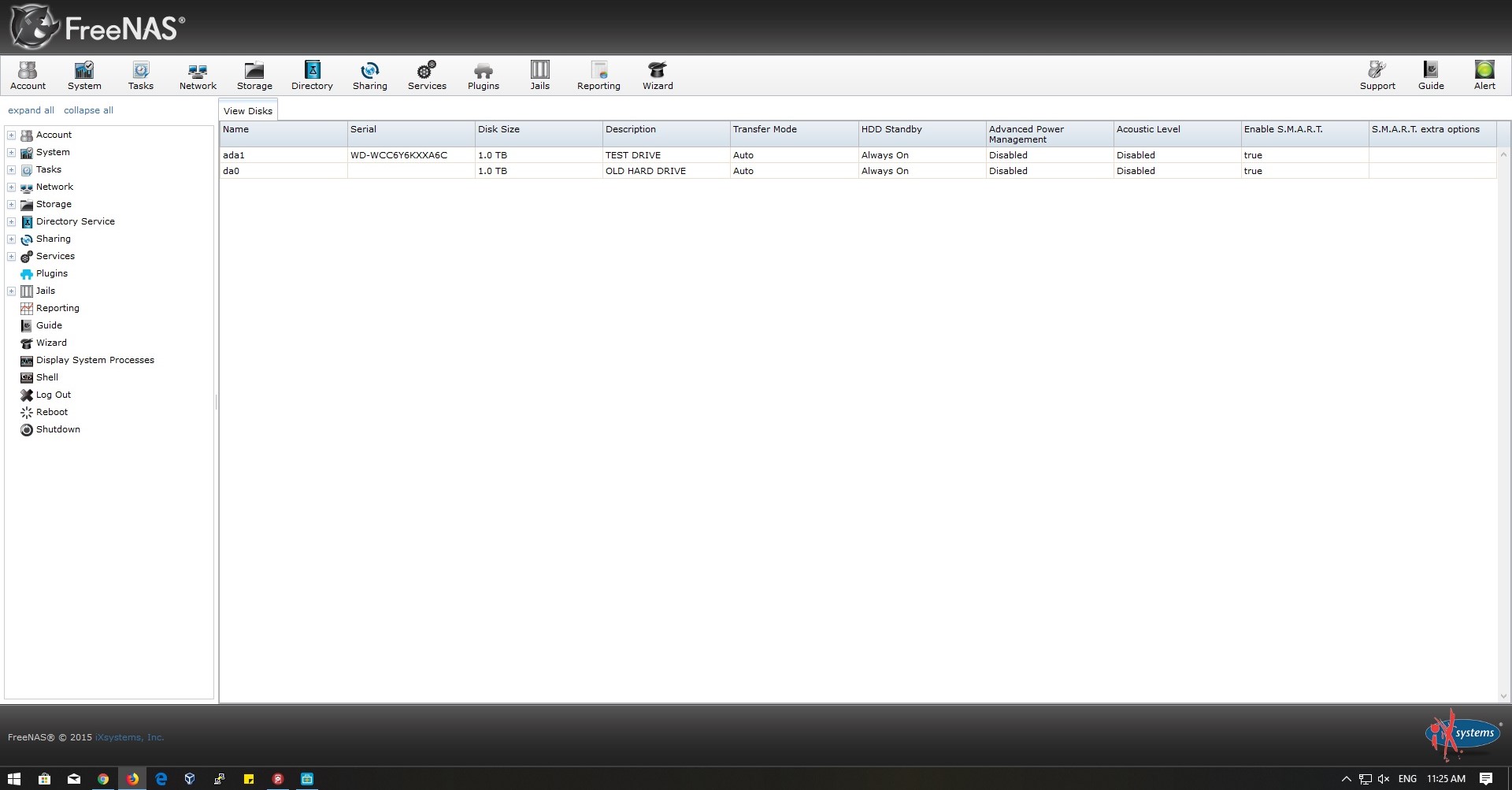Open the Jails toolbar icon
Viewport: 1512px width, 790px height.
pyautogui.click(x=540, y=76)
